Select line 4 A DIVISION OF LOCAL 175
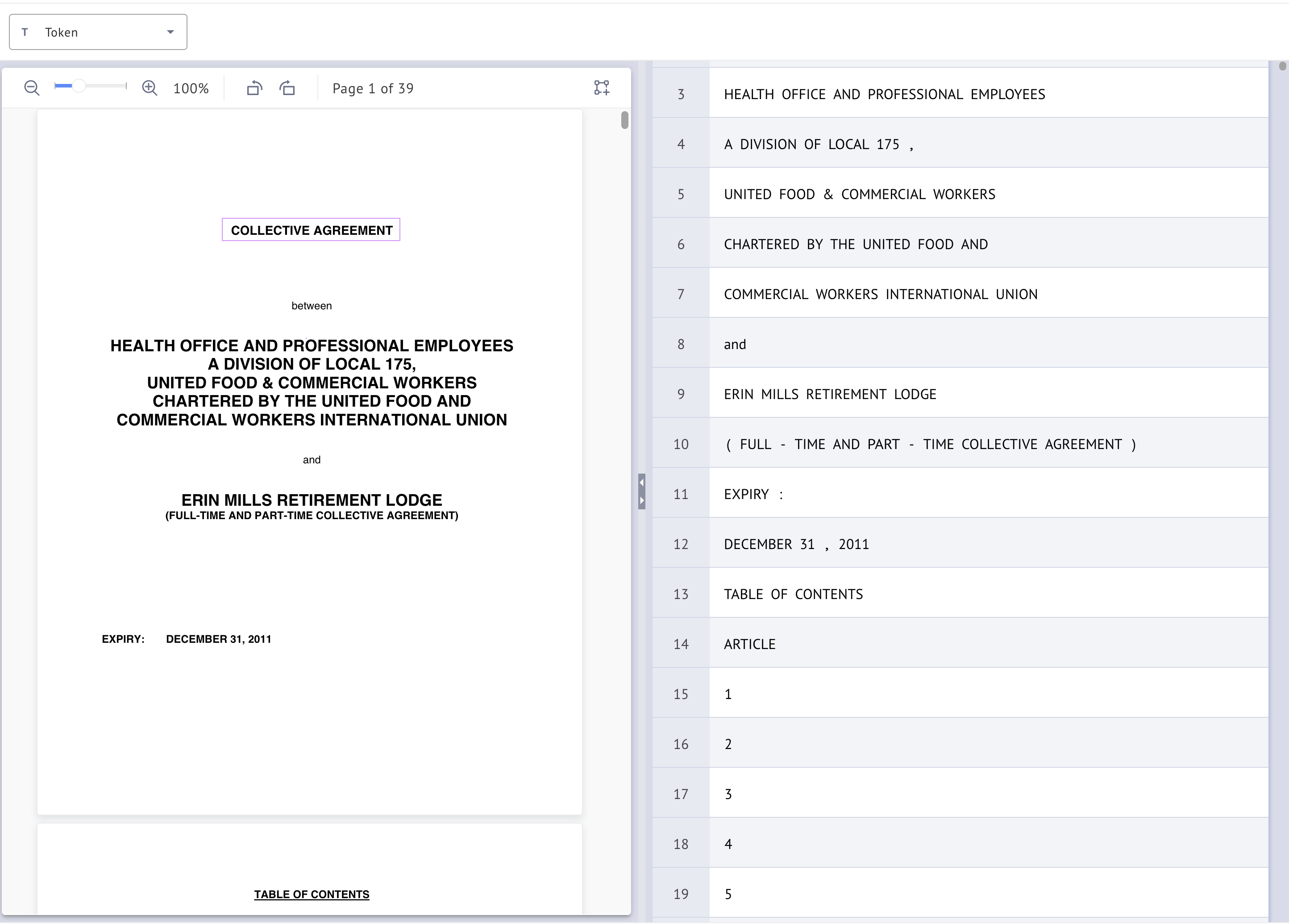The image size is (1289, 924). click(960, 143)
